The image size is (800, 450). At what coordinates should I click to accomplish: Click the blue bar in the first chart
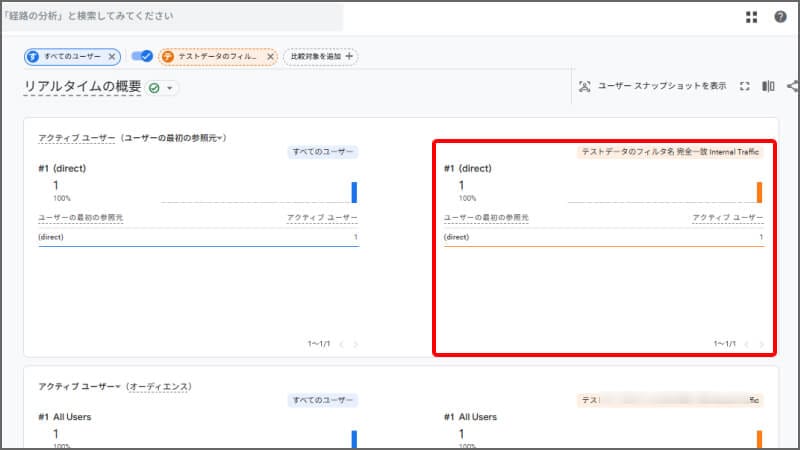point(354,192)
